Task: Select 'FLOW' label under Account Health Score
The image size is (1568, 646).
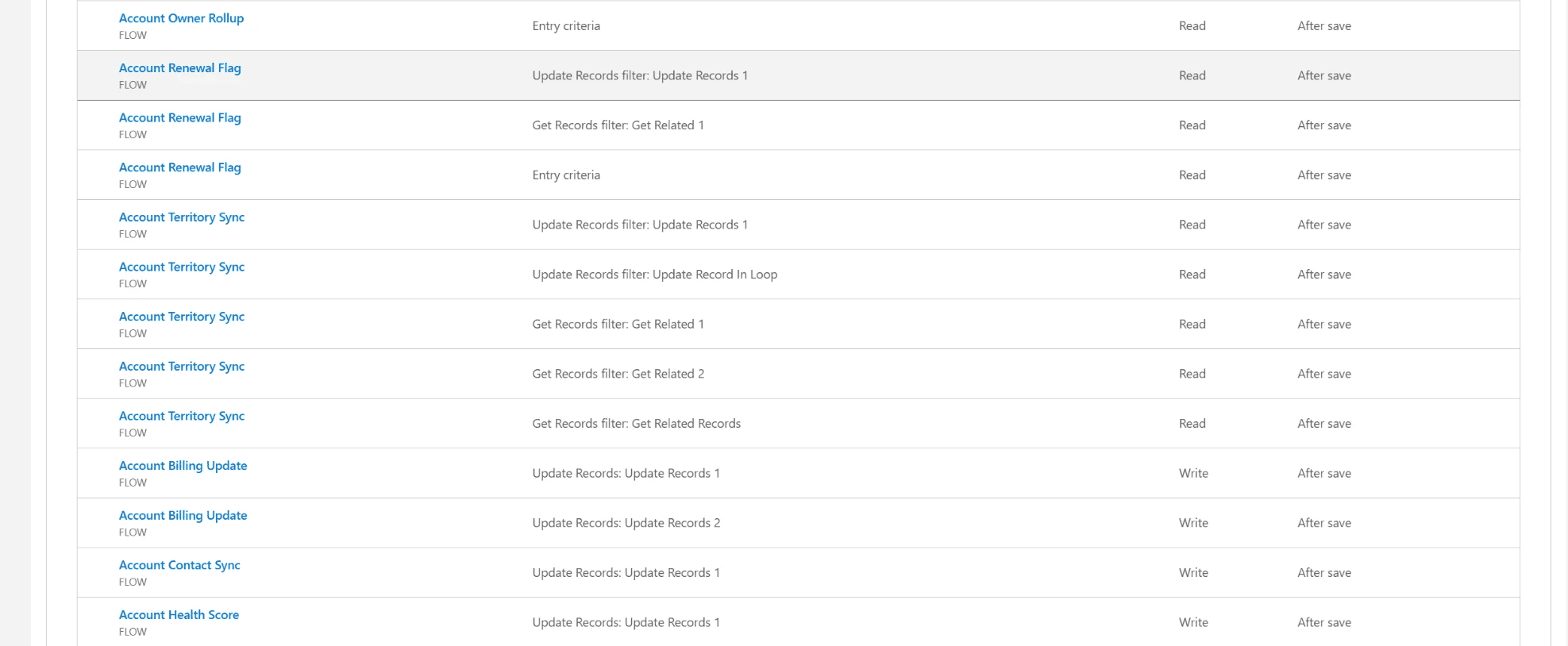Action: tap(133, 633)
